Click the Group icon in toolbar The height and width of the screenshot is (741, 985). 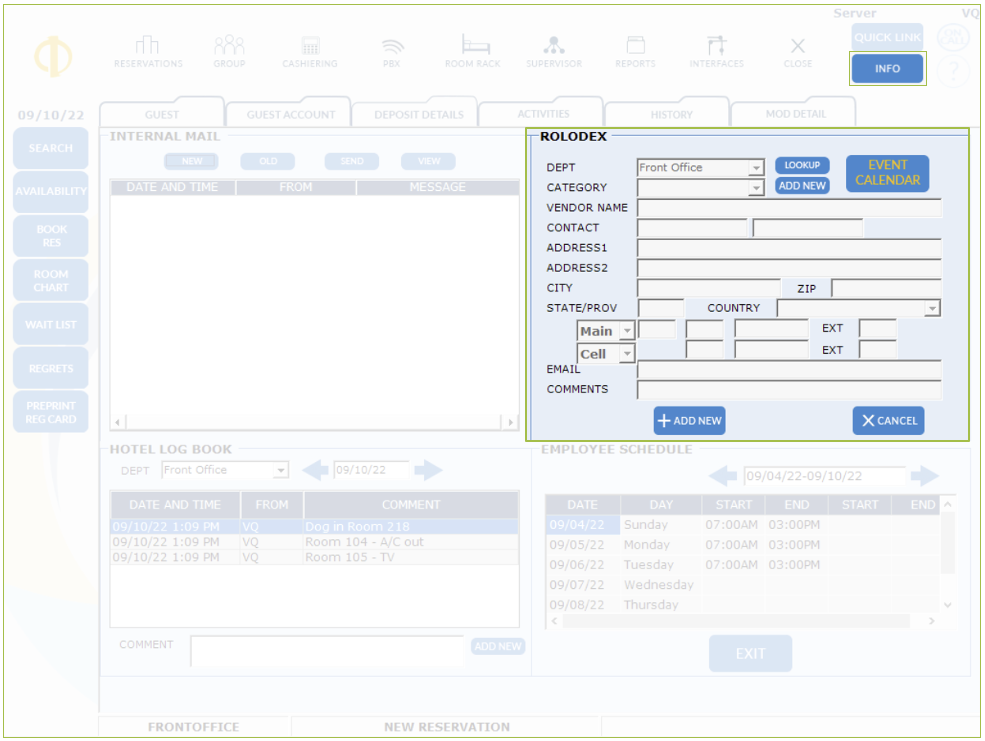pos(229,46)
